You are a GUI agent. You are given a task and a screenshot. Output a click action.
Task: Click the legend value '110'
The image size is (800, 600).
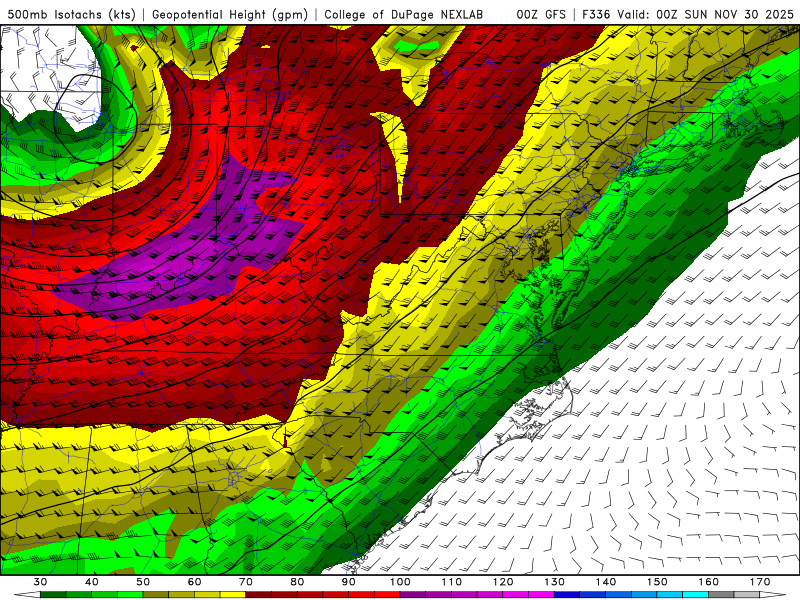click(452, 582)
